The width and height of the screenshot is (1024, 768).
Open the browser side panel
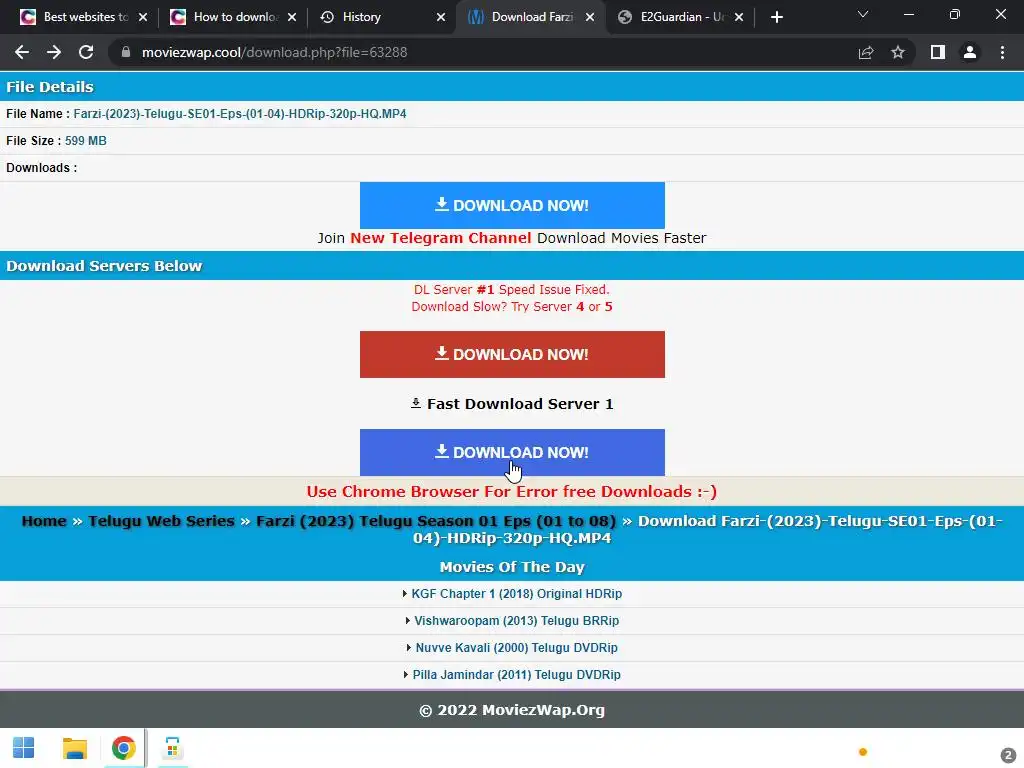938,52
